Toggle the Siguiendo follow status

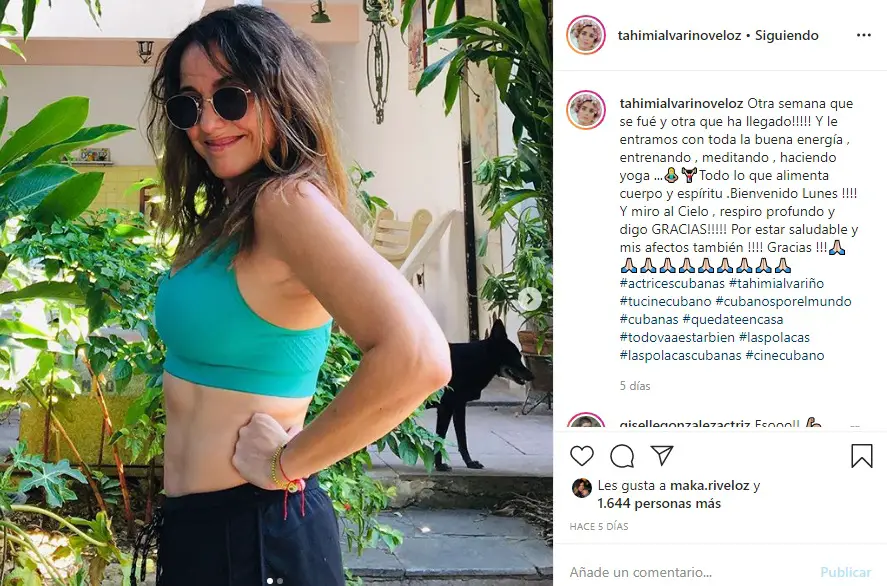[x=786, y=35]
